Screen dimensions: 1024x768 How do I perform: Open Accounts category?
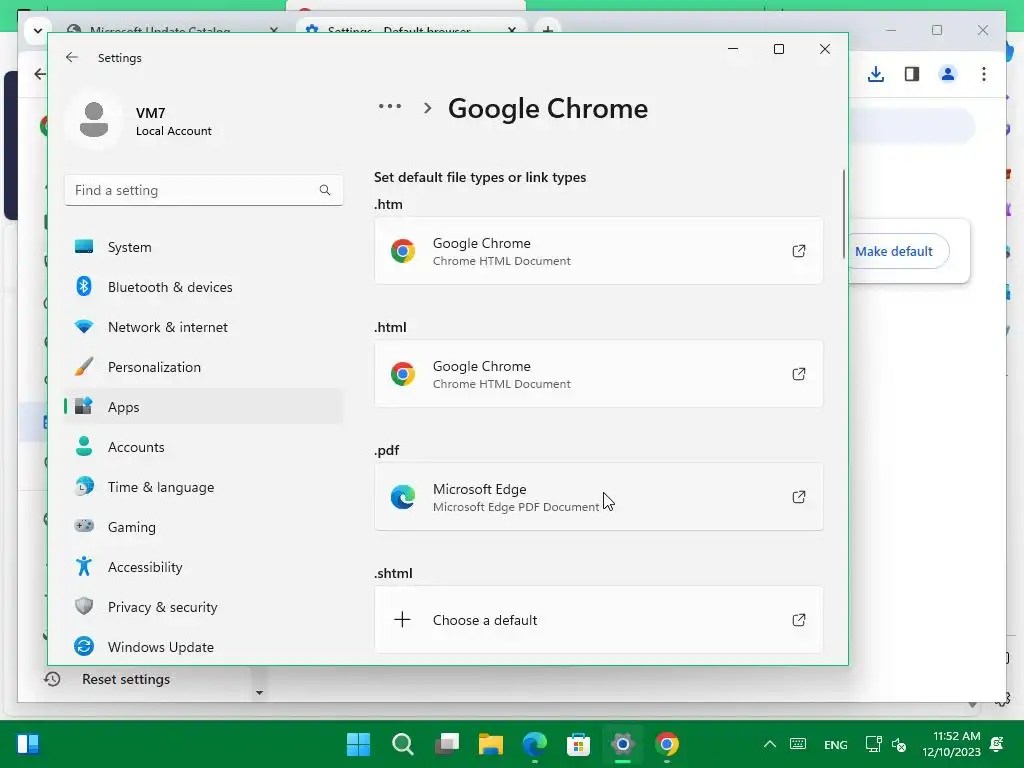204,447
